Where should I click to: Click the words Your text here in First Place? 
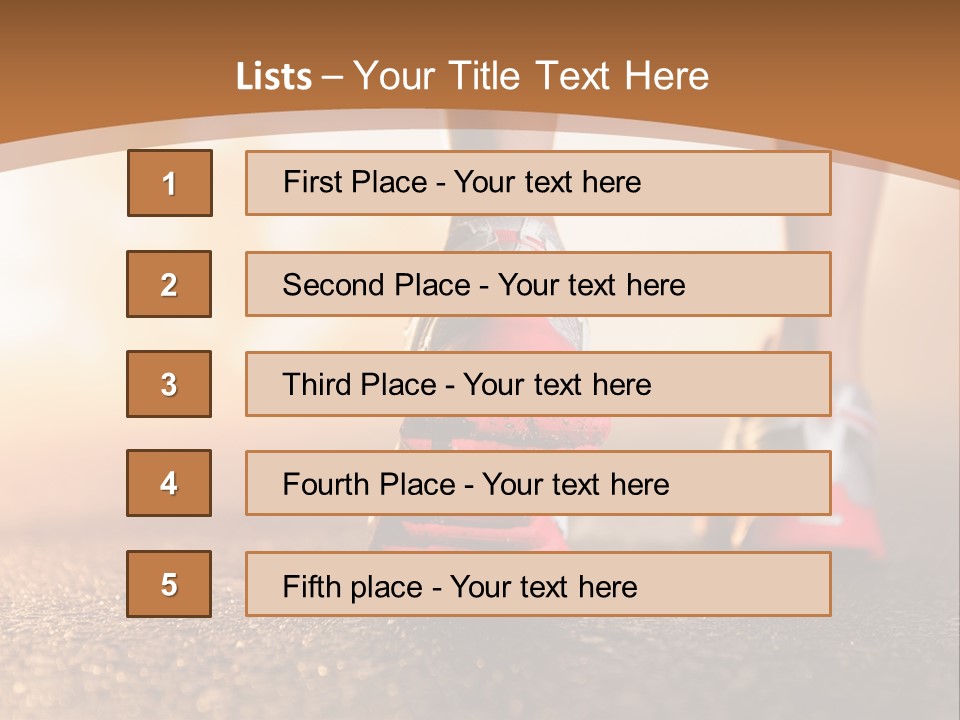547,182
